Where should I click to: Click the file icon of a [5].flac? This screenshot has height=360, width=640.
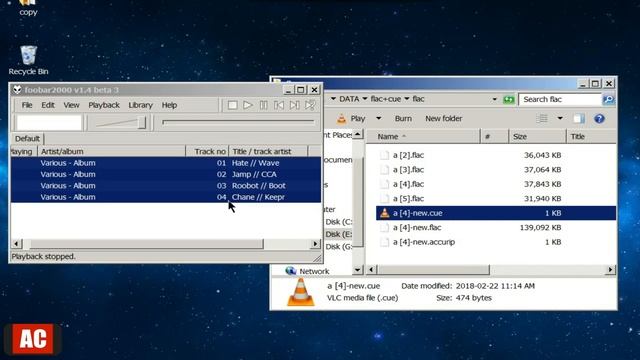384,198
